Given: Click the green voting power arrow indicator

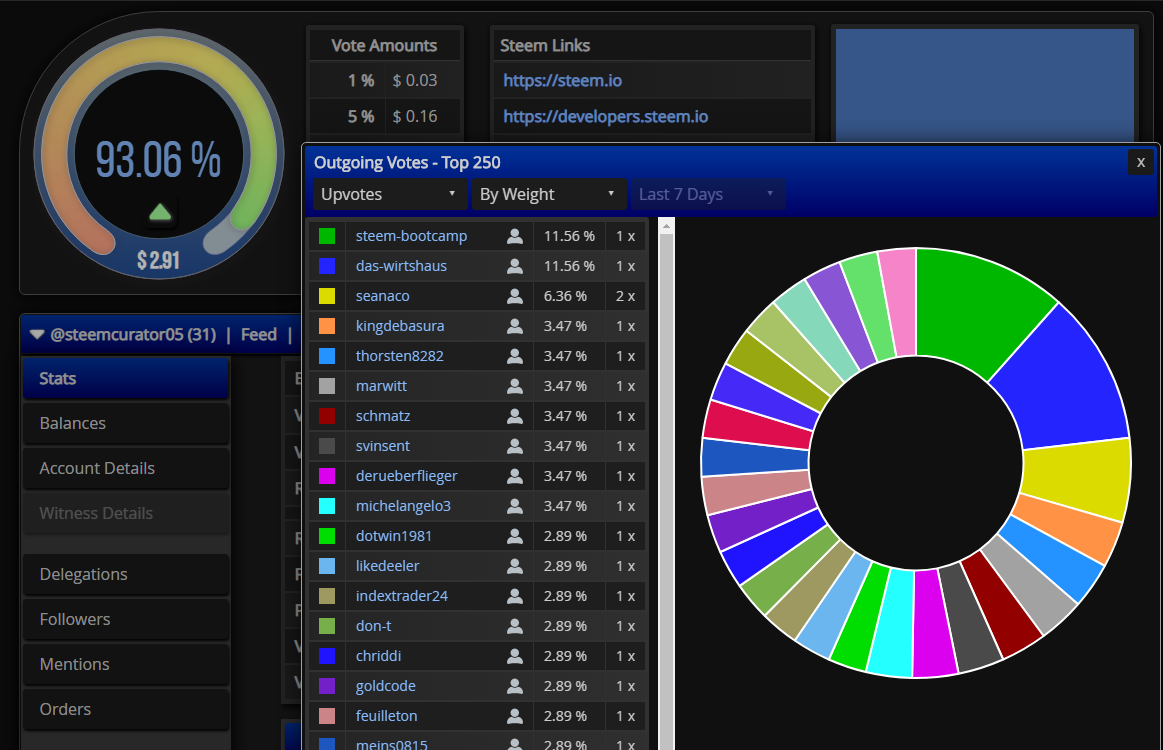Looking at the screenshot, I should tap(160, 213).
